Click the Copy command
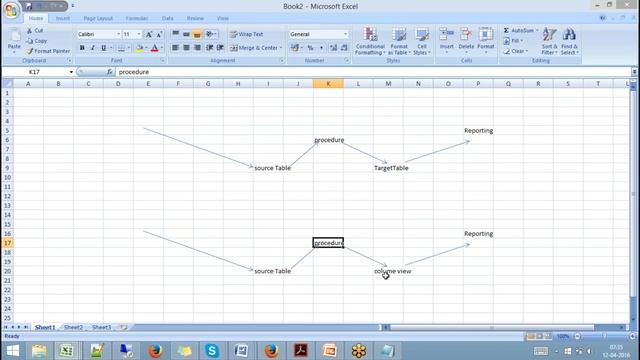This screenshot has width=640, height=360. (36, 41)
